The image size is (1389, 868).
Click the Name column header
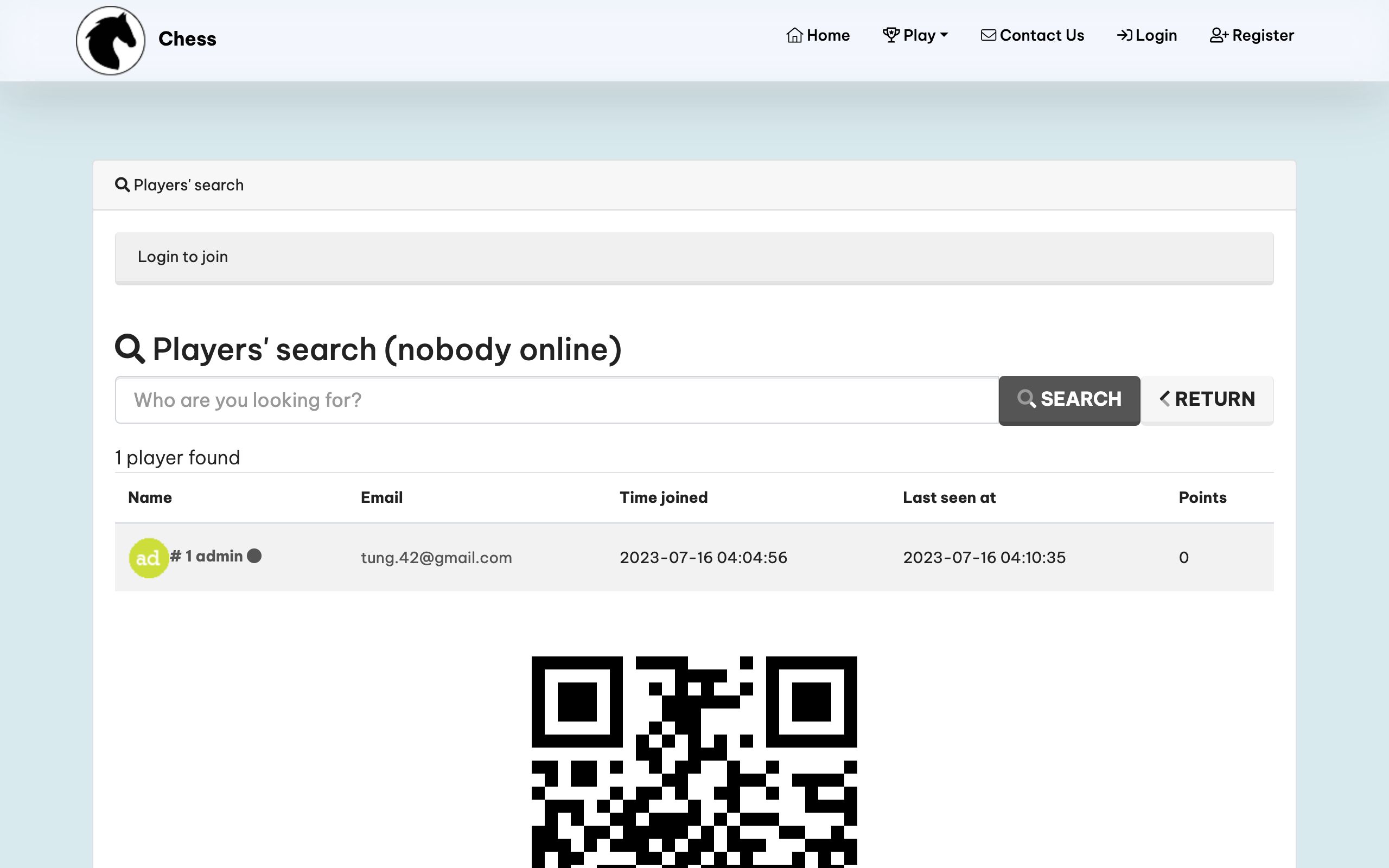click(x=150, y=497)
